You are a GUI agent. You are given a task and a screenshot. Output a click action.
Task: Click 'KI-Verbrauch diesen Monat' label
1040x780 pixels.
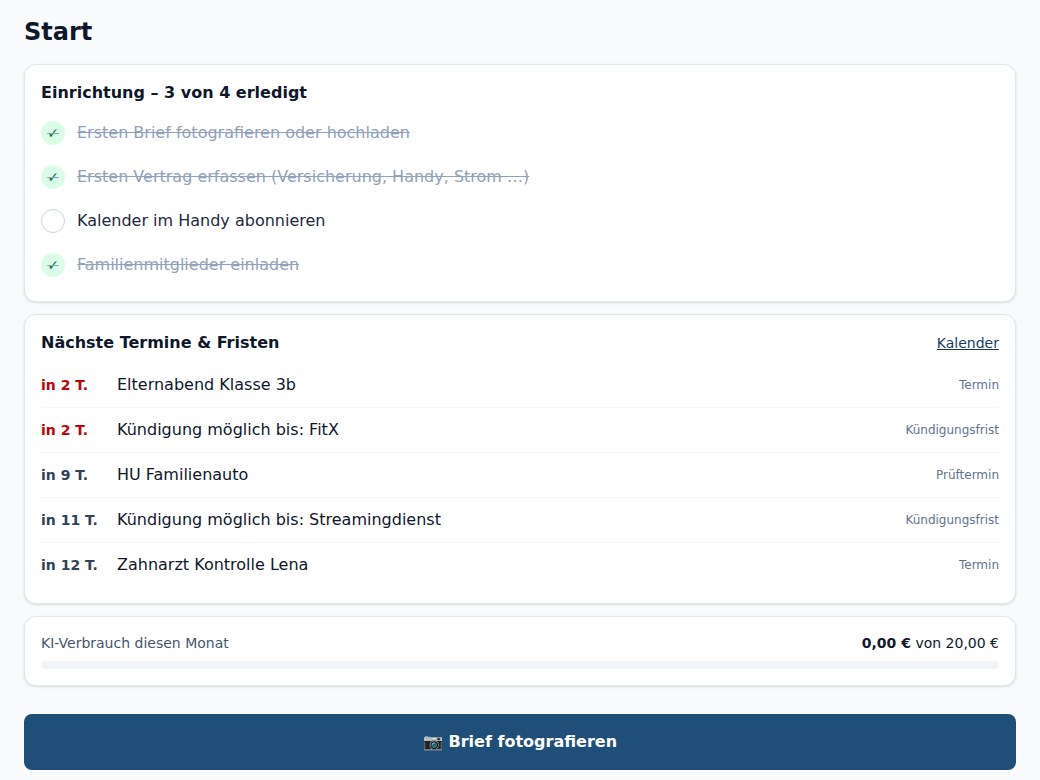(135, 643)
